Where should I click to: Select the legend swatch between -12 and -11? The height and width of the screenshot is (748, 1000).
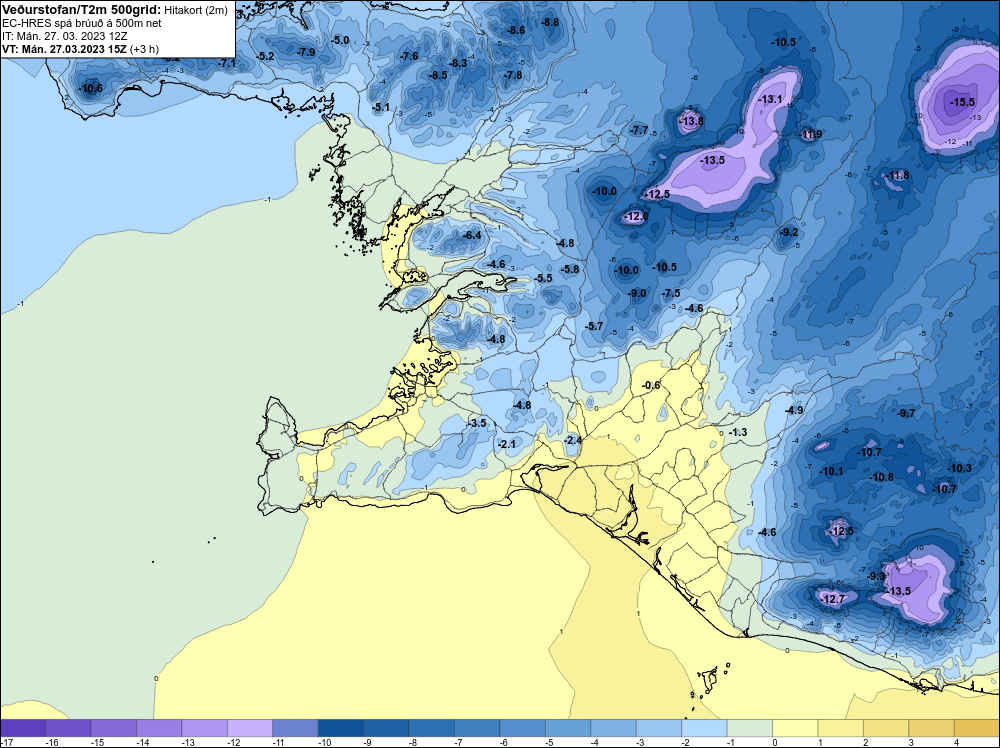click(x=250, y=728)
